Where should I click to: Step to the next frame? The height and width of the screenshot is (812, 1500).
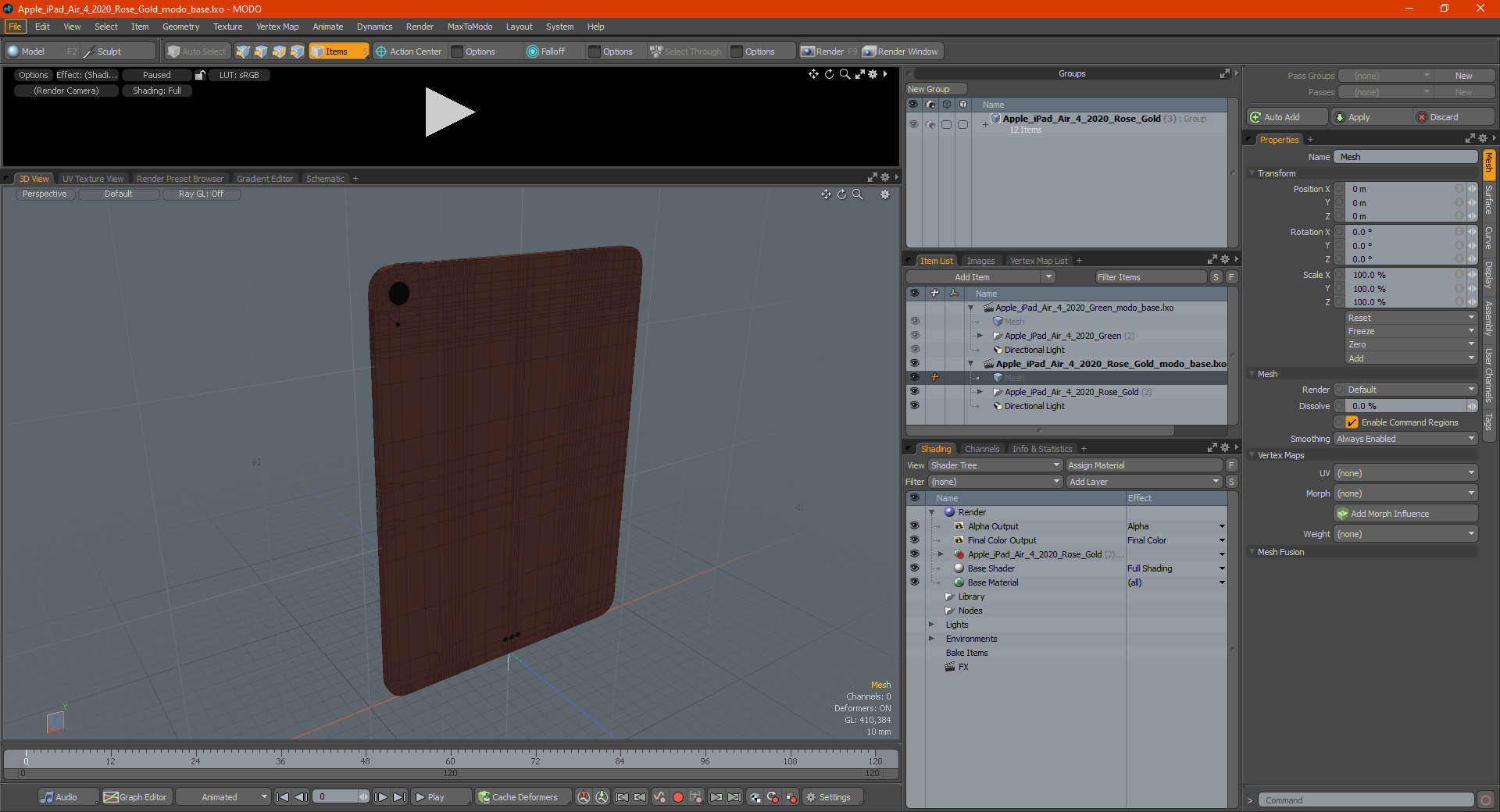[x=380, y=797]
